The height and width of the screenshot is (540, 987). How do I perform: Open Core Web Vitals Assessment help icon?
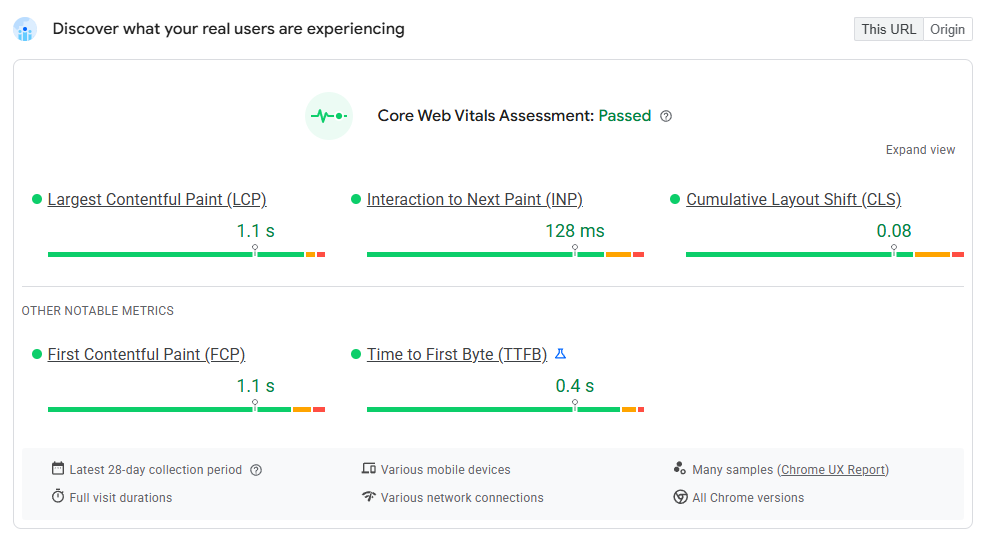(666, 116)
